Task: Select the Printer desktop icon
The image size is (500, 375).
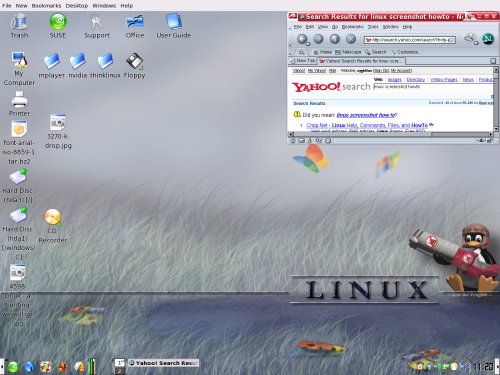Action: [19, 104]
